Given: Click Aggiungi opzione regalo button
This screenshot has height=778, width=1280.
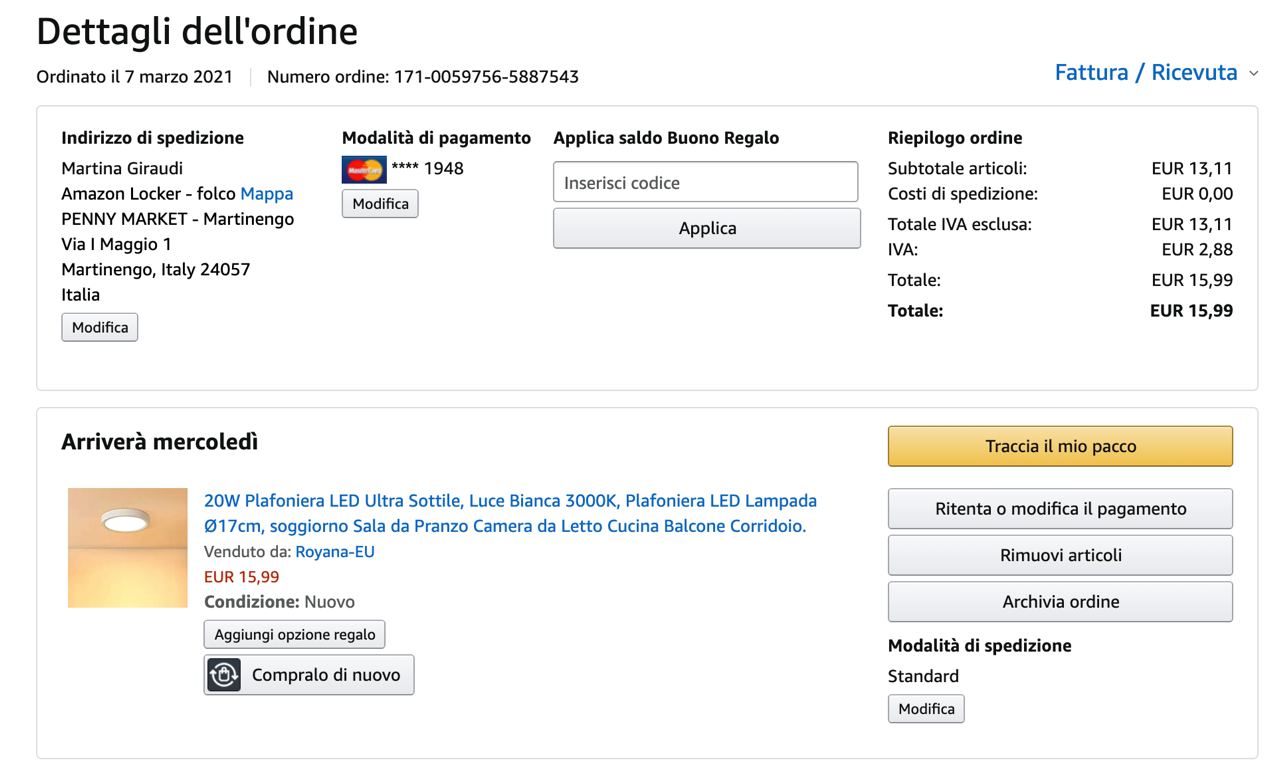Looking at the screenshot, I should [295, 635].
